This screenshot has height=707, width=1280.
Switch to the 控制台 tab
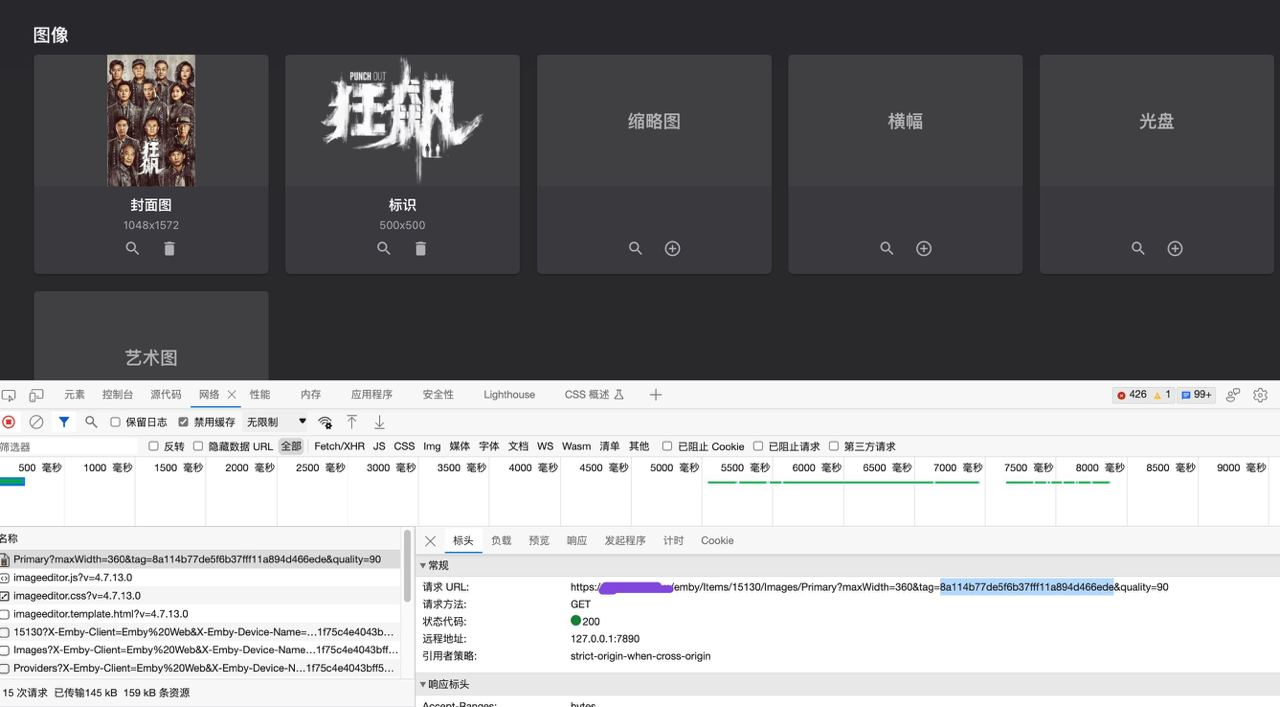point(117,395)
